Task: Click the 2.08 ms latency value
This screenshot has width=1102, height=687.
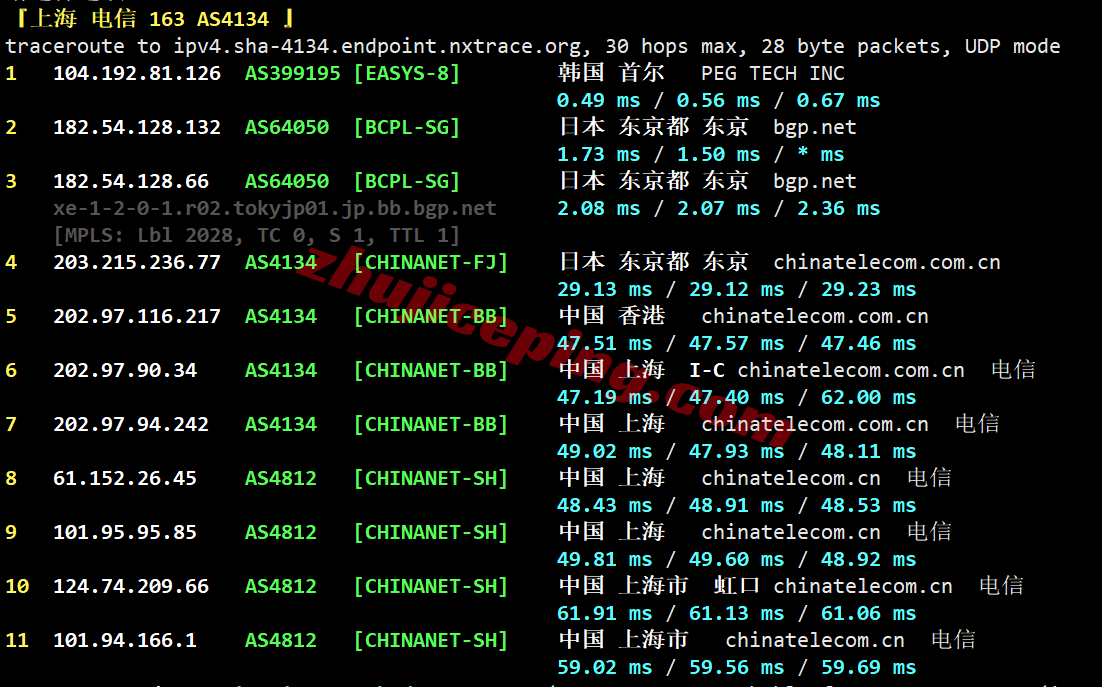Action: pos(598,209)
